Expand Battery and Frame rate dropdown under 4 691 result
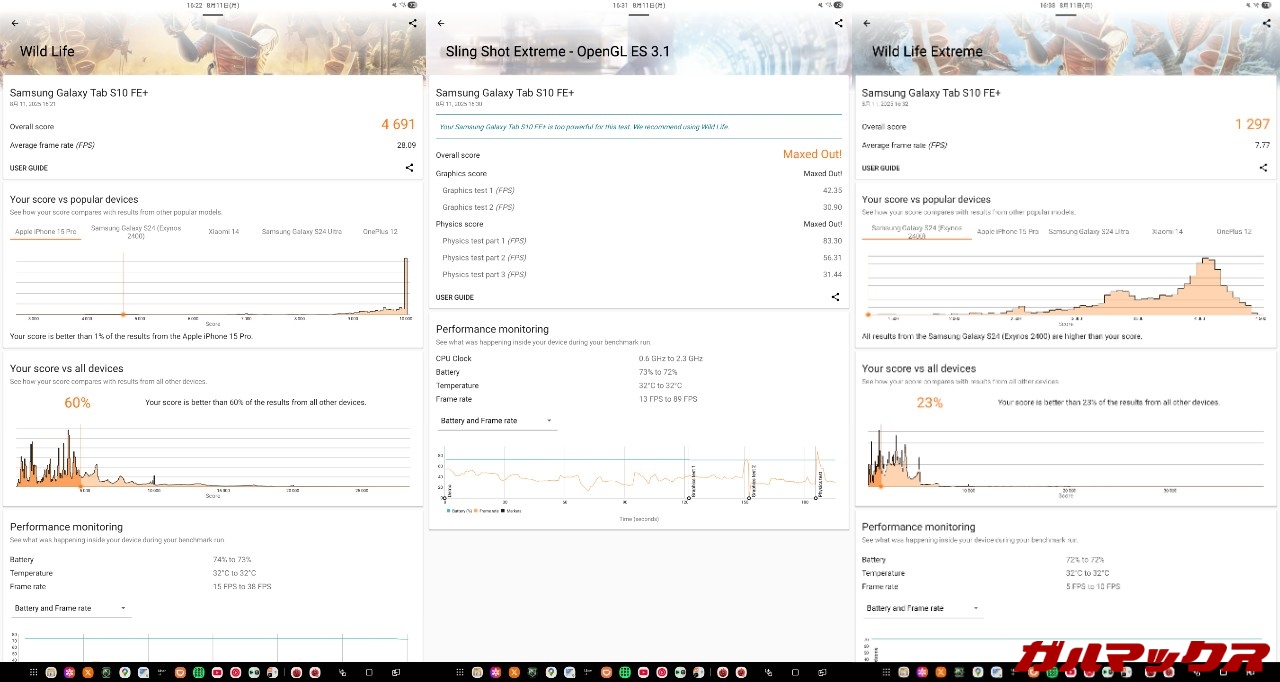This screenshot has height=682, width=1280. tap(70, 608)
